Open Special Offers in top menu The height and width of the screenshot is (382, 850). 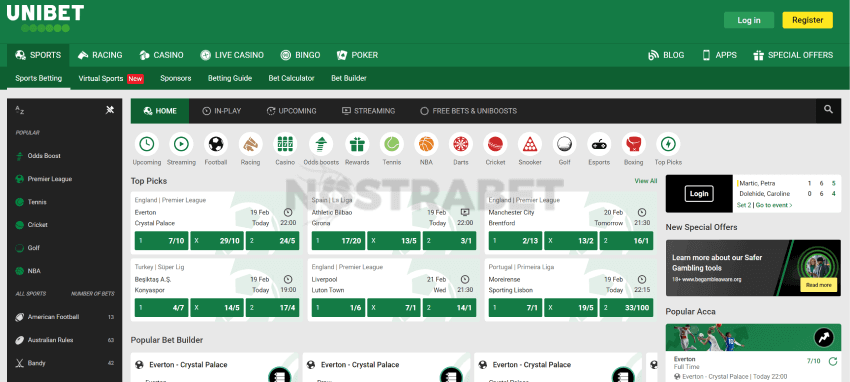pos(793,55)
